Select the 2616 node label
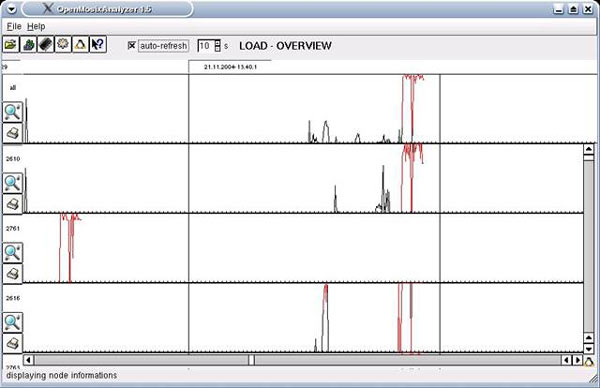 [13, 298]
